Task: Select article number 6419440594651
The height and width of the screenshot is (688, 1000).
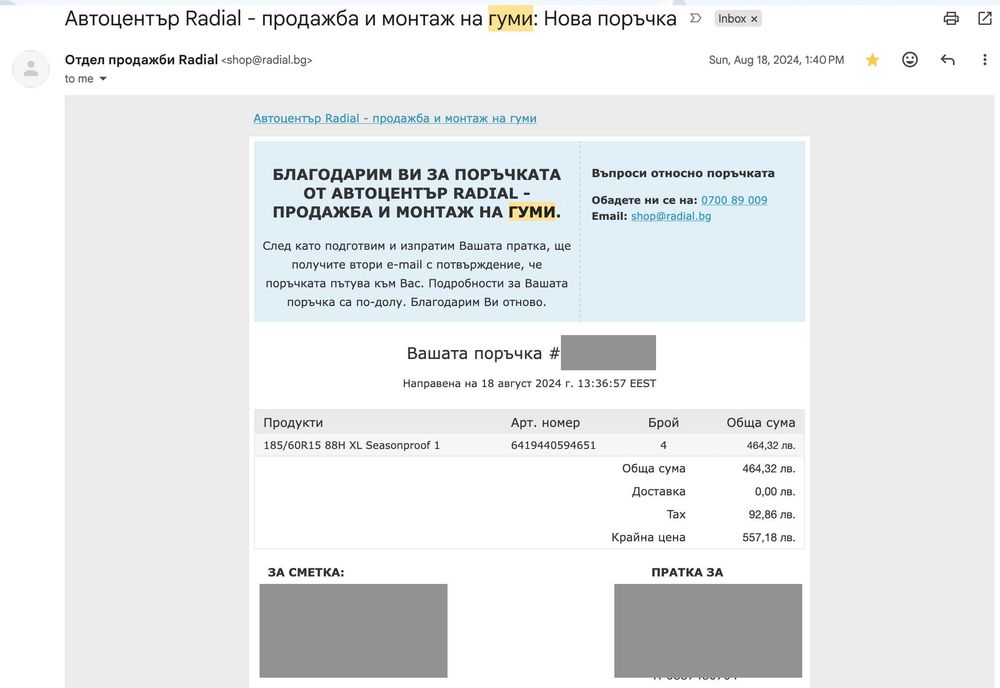Action: [553, 445]
